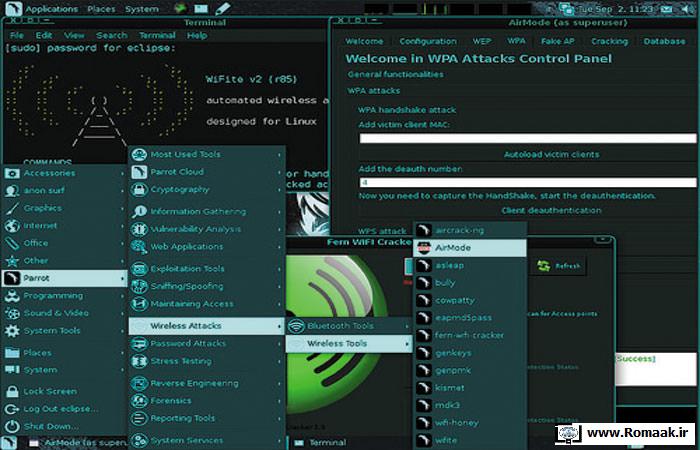Click the Refresh icon in Fern WIFI Cracker
This screenshot has height=450, width=700.
(x=544, y=266)
